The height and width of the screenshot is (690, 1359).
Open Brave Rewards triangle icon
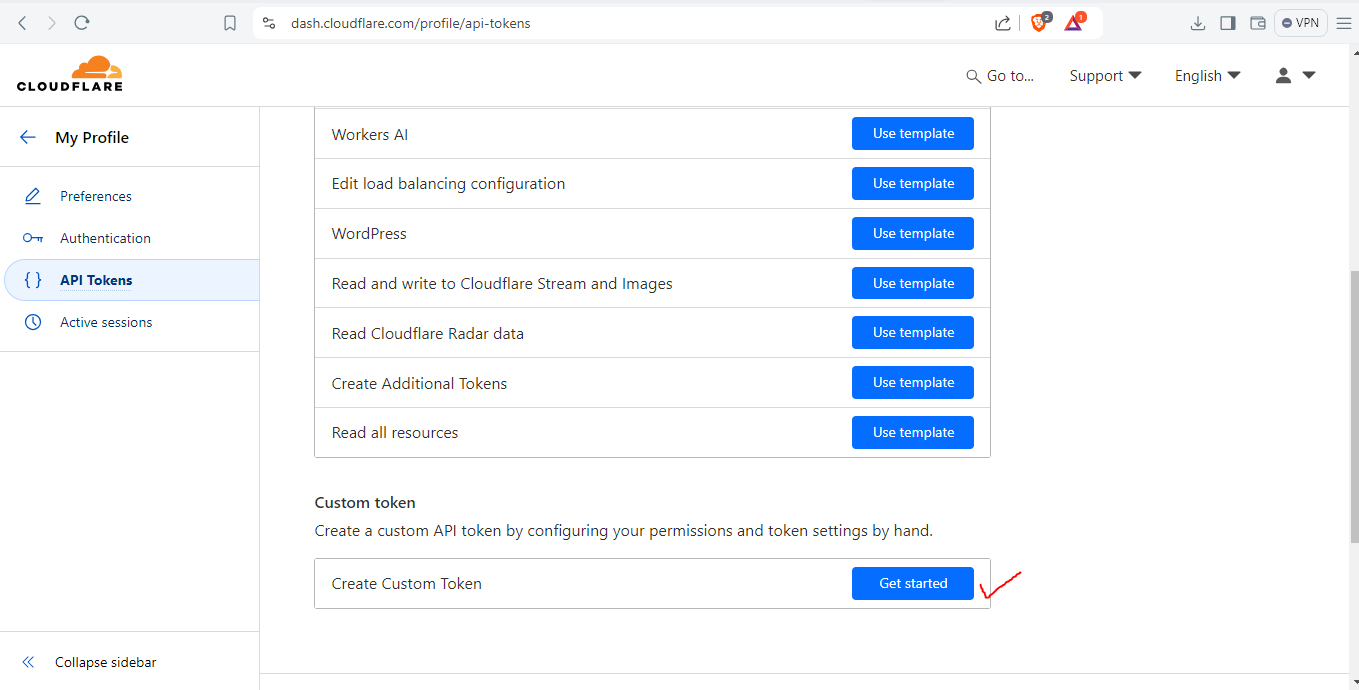point(1074,22)
